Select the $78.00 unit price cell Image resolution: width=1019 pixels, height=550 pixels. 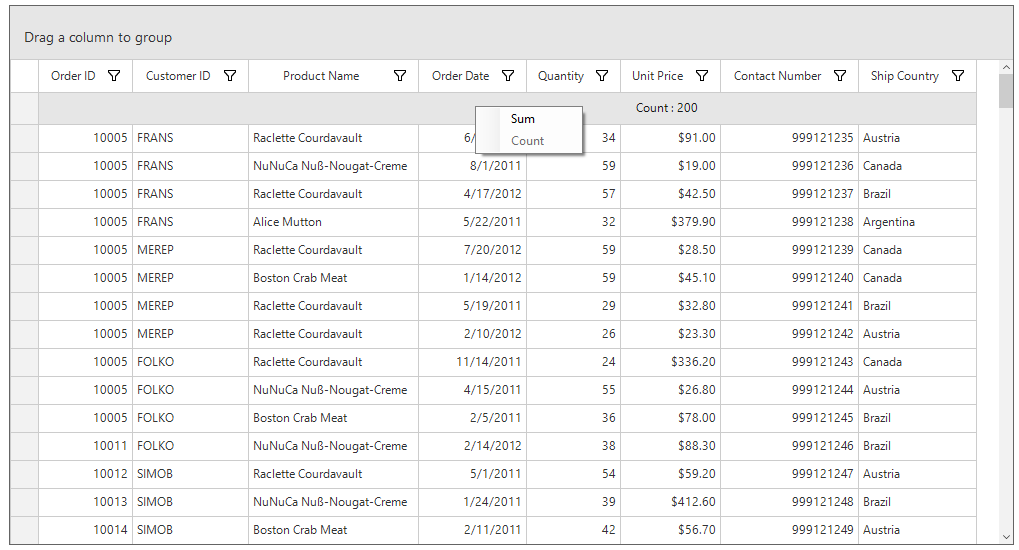(670, 418)
